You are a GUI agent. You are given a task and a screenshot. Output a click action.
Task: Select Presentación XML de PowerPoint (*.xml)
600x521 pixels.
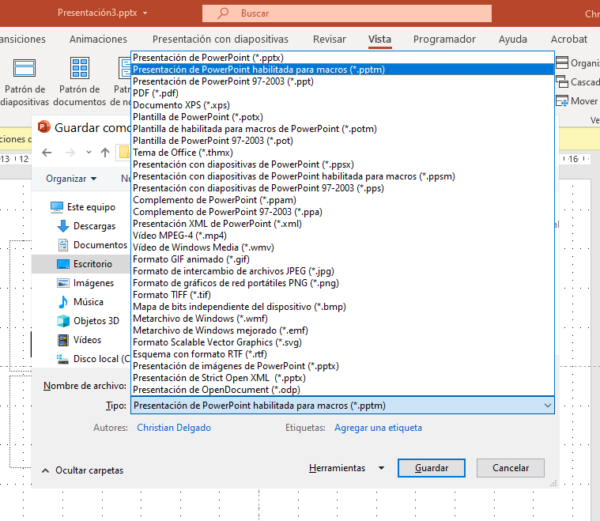342,224
